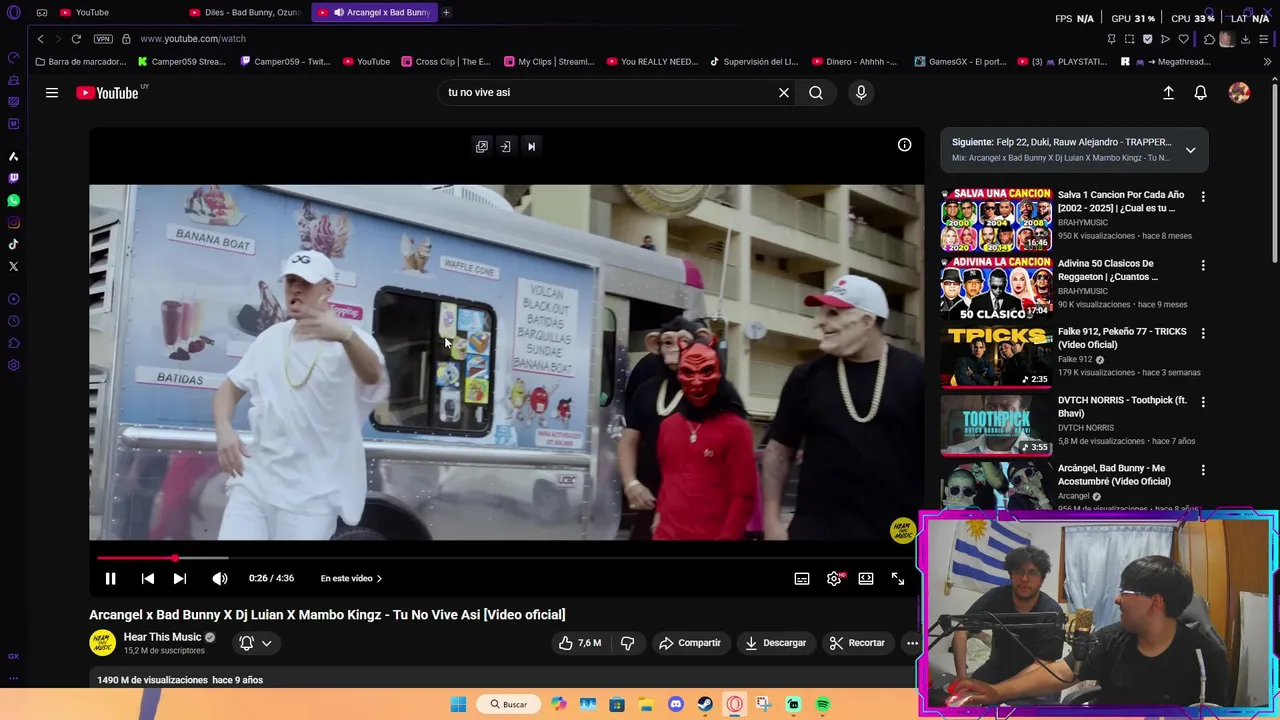This screenshot has height=720, width=1280.
Task: Open the Hear This Music channel
Action: 162,637
